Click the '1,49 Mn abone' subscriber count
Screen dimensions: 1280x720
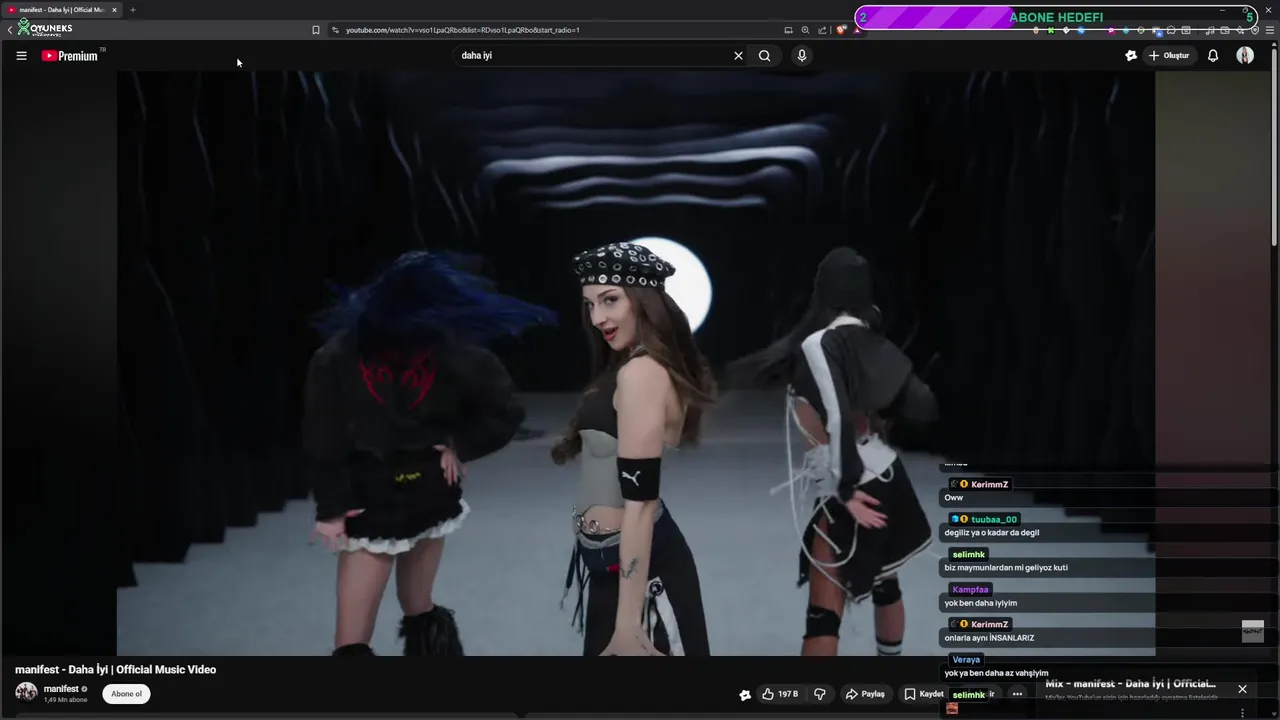tap(65, 700)
